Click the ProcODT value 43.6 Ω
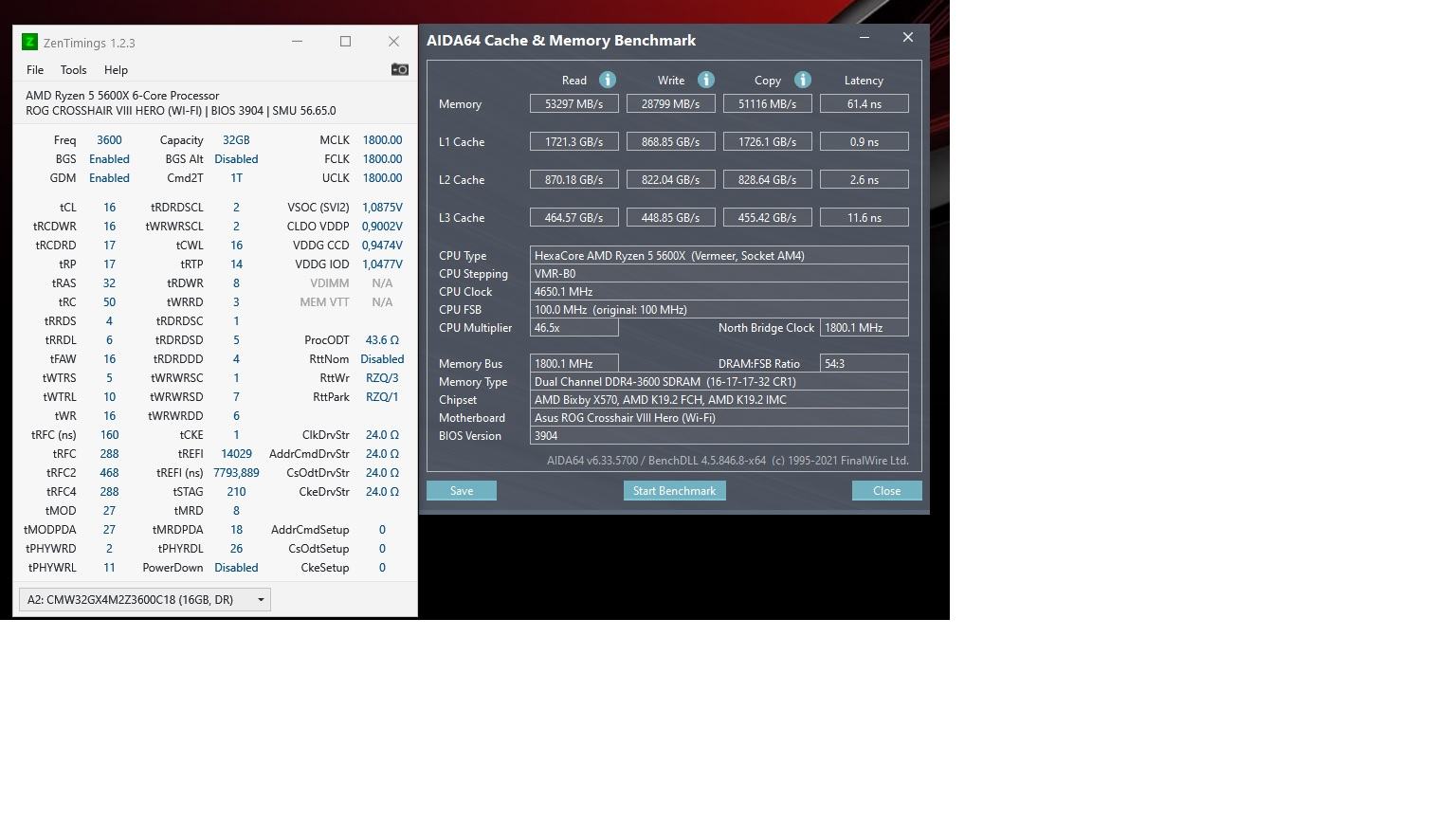Viewport: 1456px width, 819px height. 382,339
